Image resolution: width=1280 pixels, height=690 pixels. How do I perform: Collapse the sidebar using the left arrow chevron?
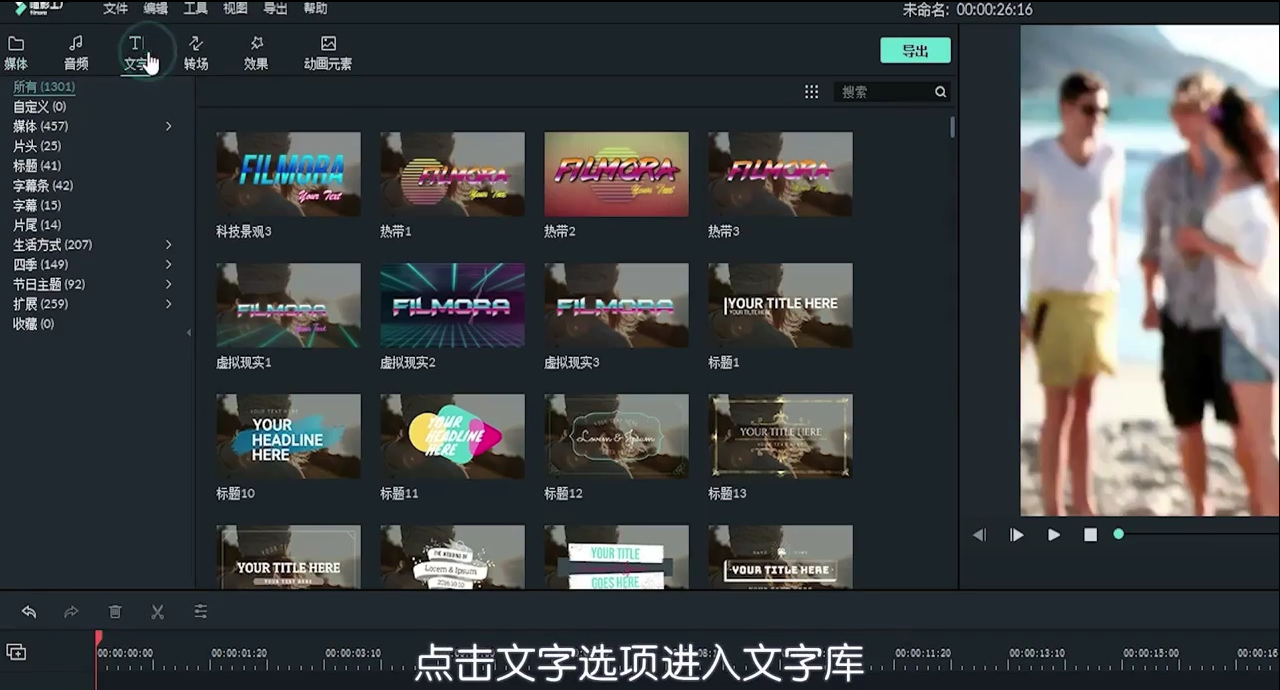pos(189,332)
